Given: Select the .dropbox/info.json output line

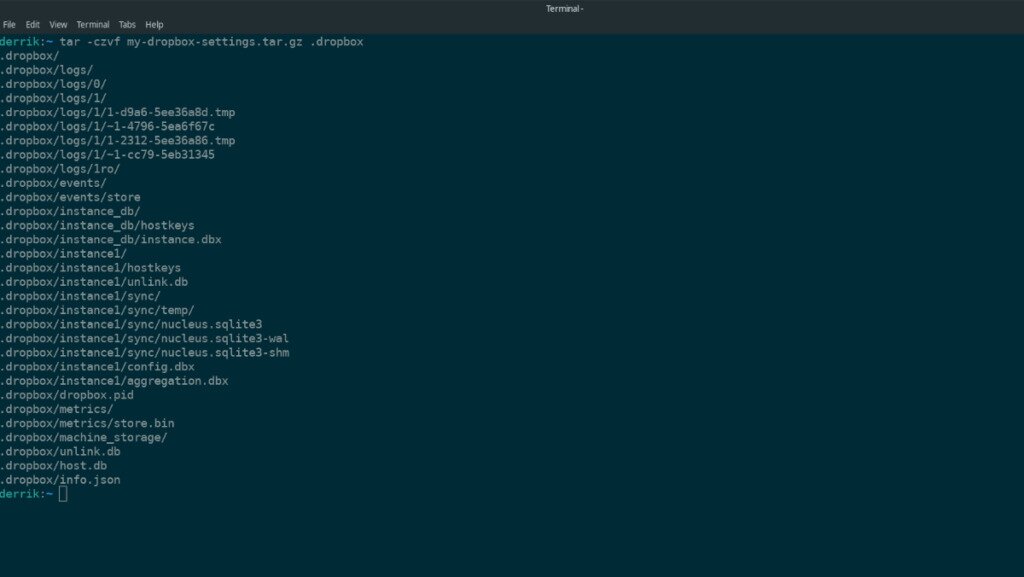Looking at the screenshot, I should (x=60, y=479).
